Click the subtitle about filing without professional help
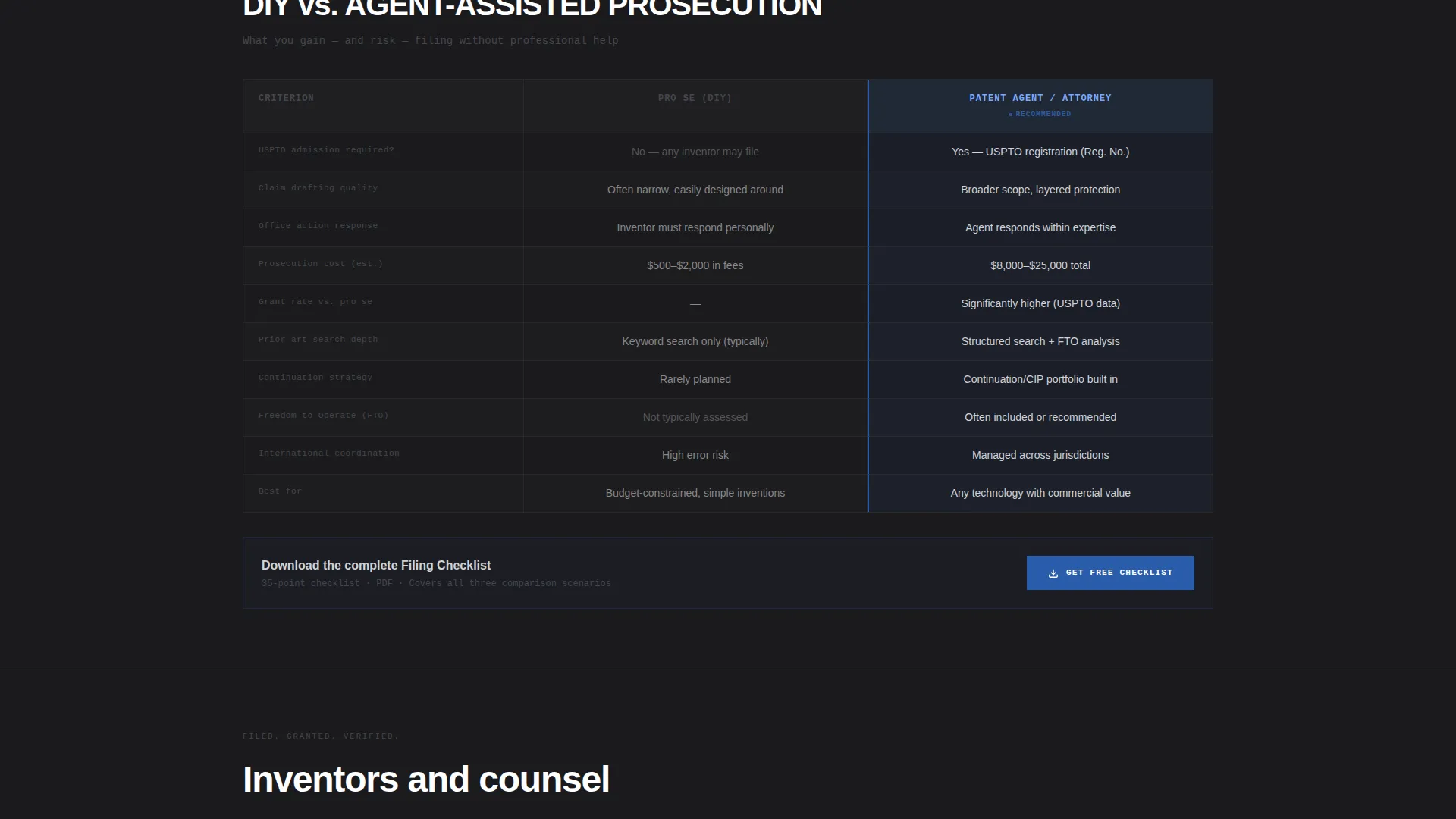Screen dimensions: 1456x819 431,40
